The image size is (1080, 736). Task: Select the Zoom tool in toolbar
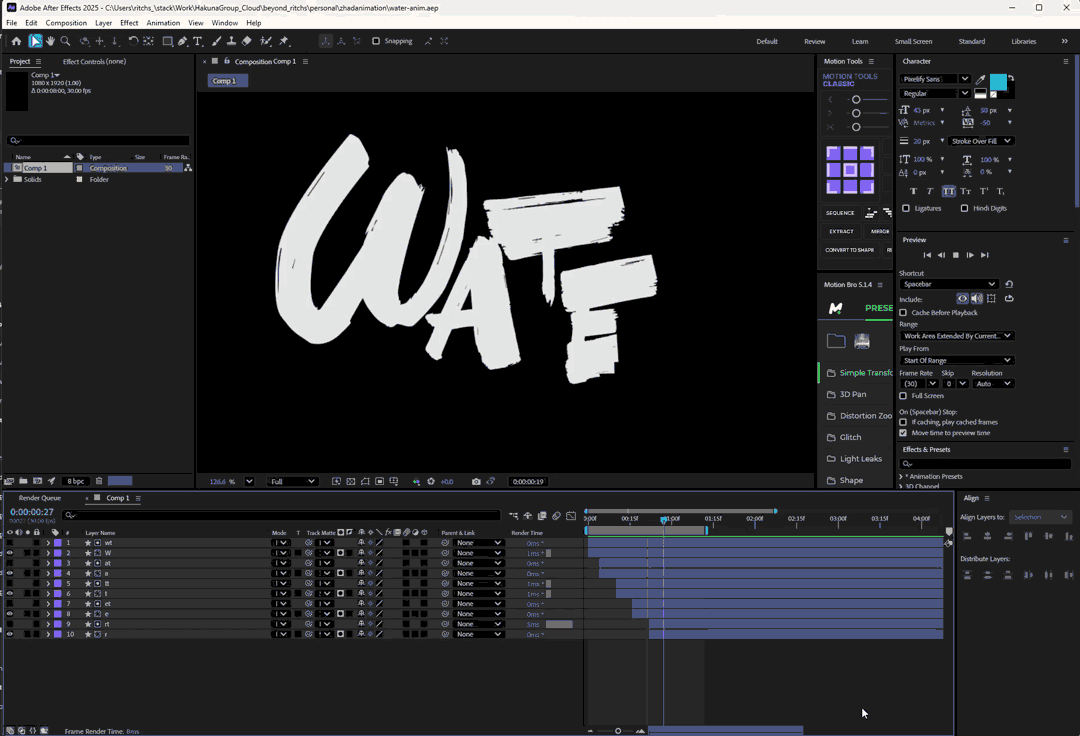pos(65,41)
